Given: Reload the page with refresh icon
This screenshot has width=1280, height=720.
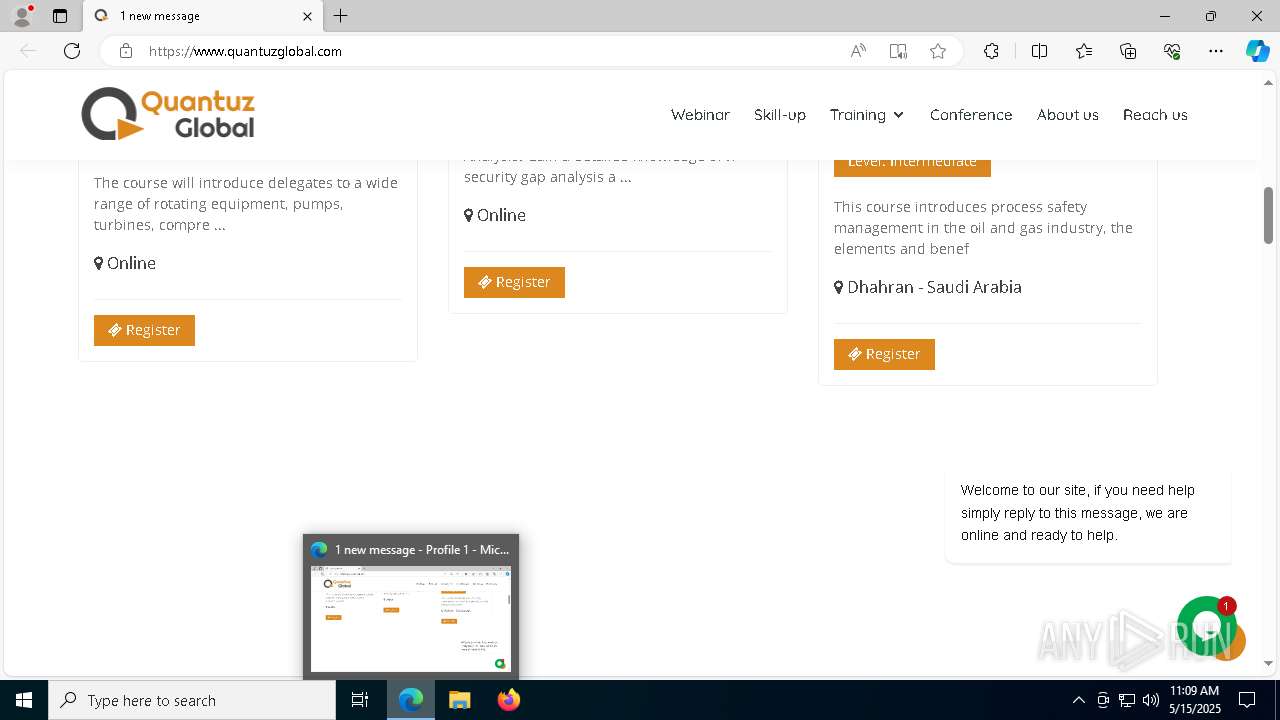Looking at the screenshot, I should click(72, 51).
